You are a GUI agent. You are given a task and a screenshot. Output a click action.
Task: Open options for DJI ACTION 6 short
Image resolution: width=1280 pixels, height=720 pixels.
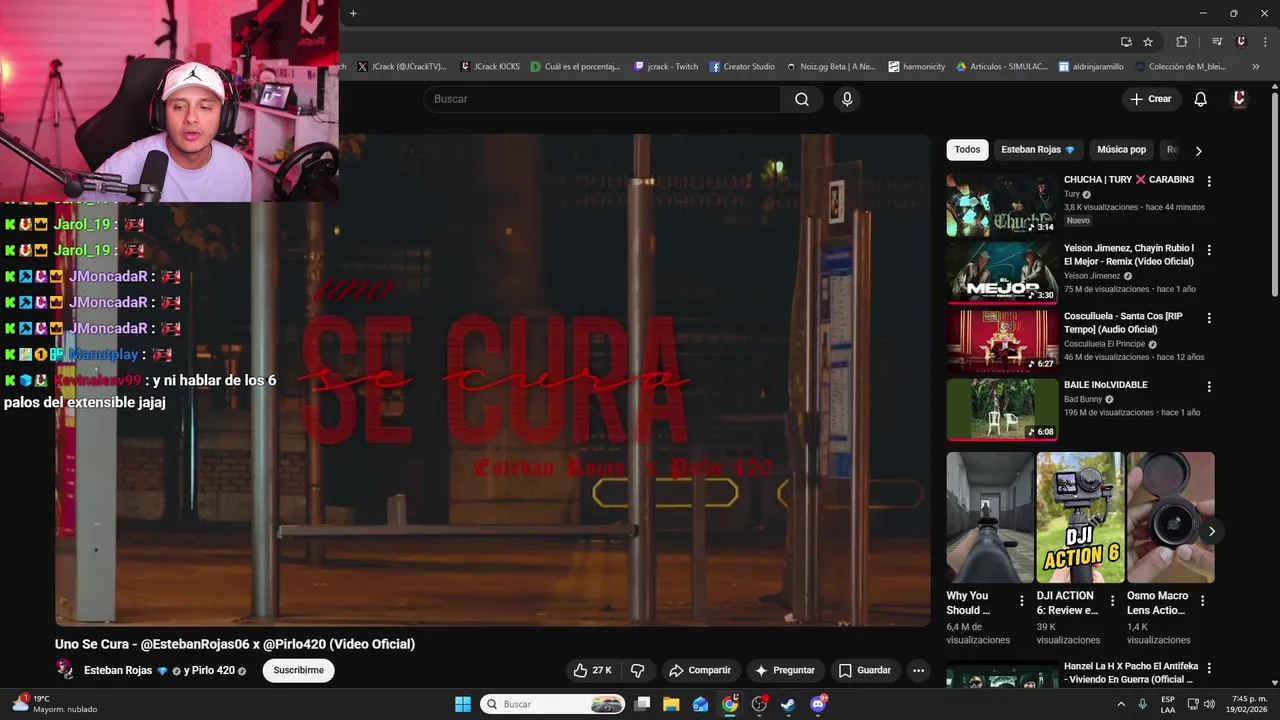(x=1112, y=601)
